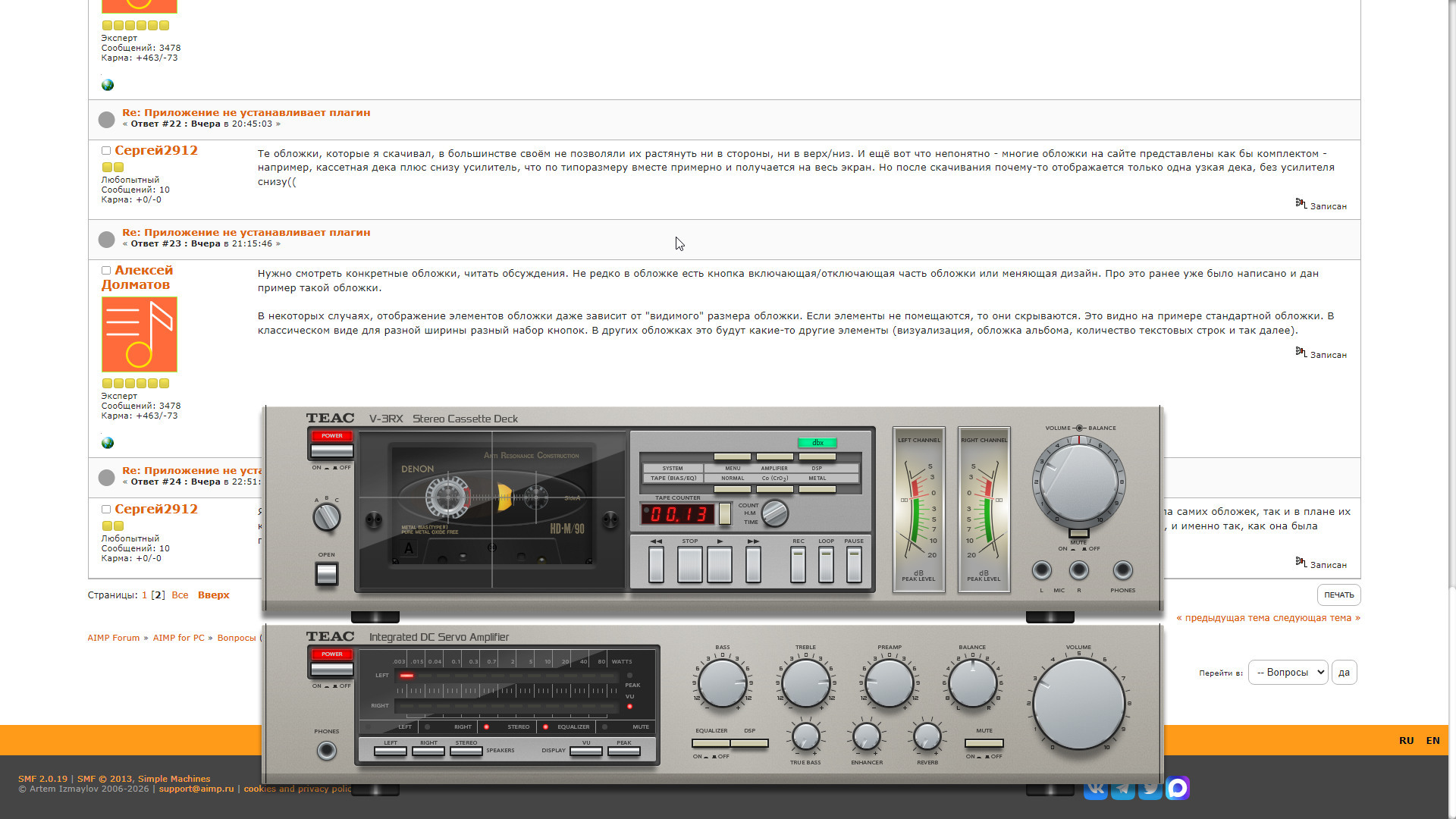This screenshot has width=1456, height=819.
Task: Click the ПЕЧАТЬ print button
Action: [x=1338, y=595]
